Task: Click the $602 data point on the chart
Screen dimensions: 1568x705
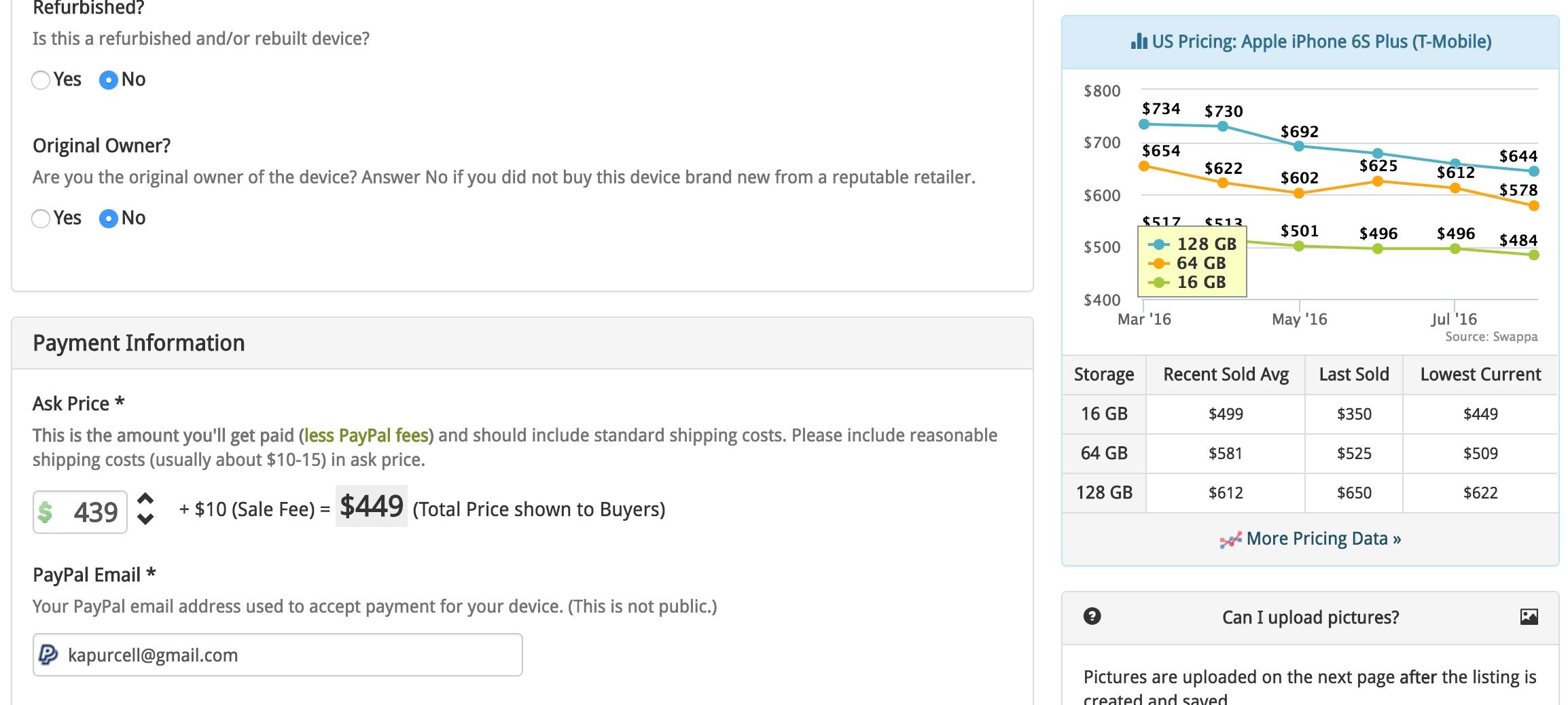Action: [x=1299, y=193]
